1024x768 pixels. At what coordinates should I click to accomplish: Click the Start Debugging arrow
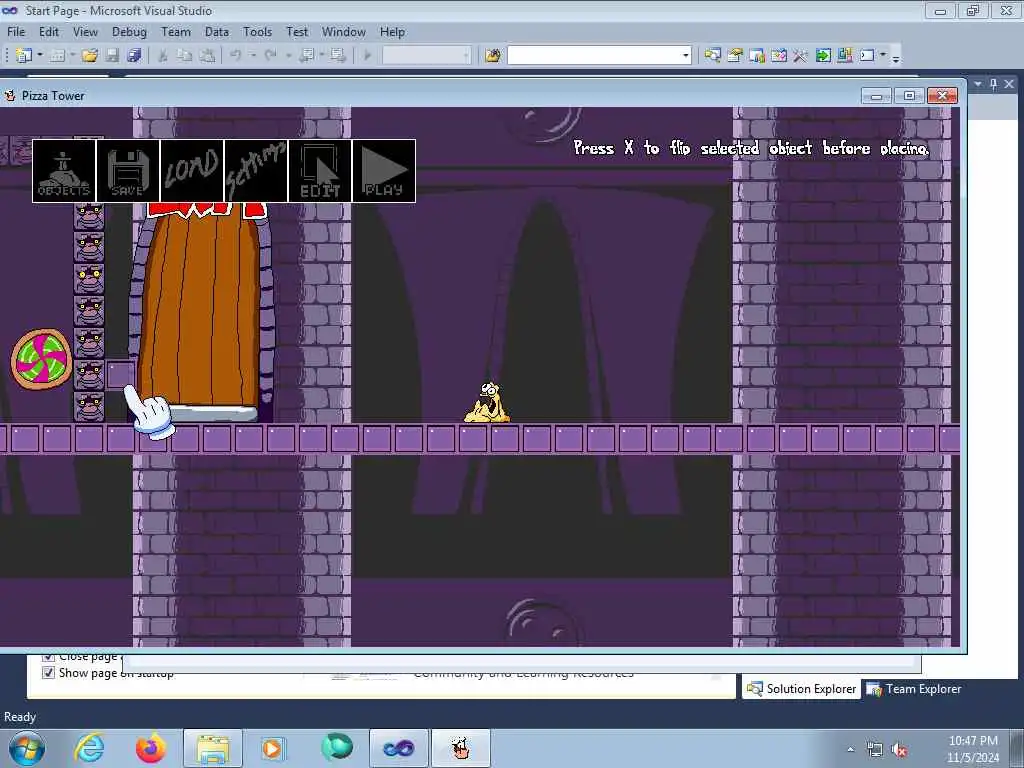[x=368, y=56]
